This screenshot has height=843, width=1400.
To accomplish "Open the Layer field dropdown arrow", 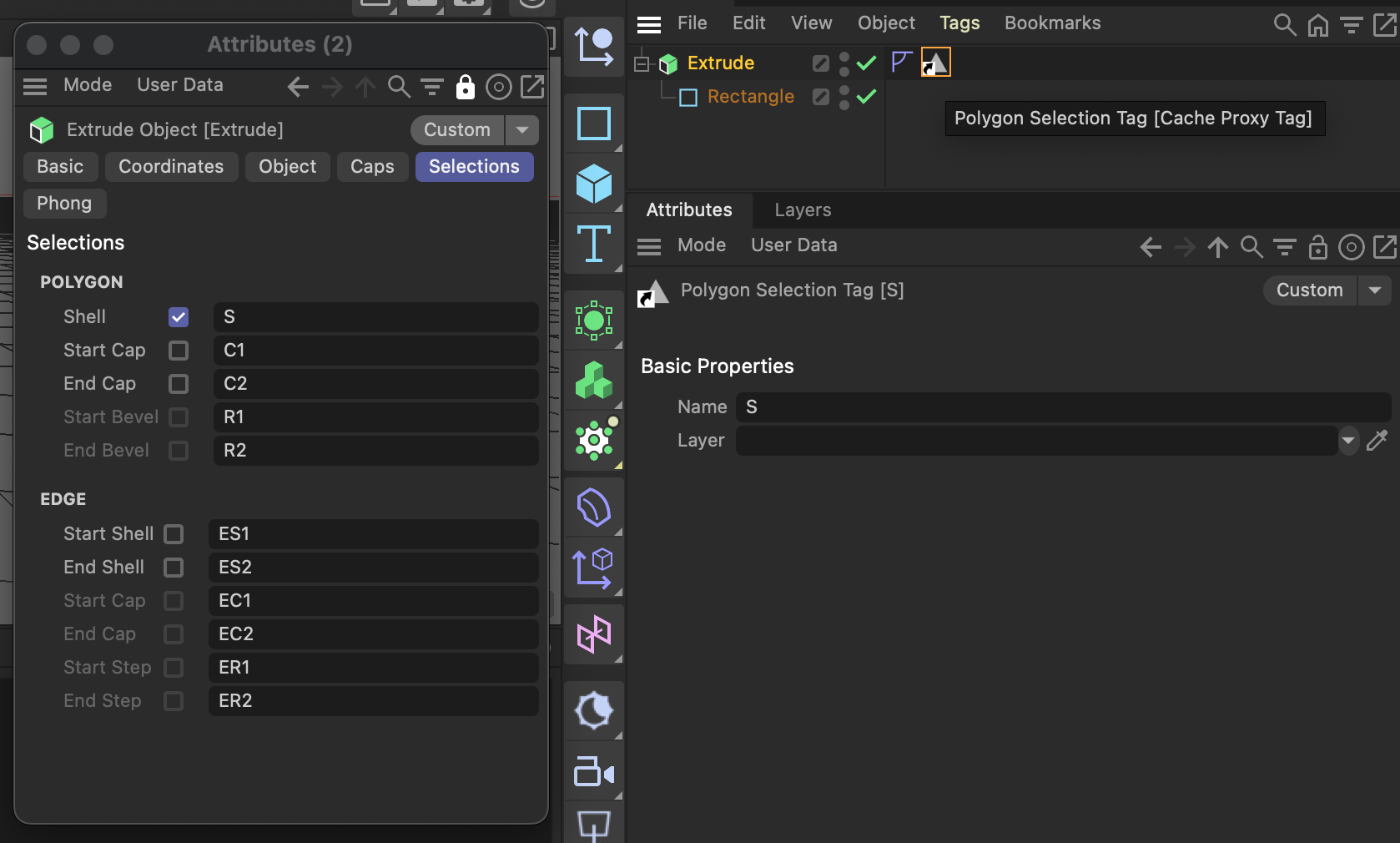I will click(1348, 441).
